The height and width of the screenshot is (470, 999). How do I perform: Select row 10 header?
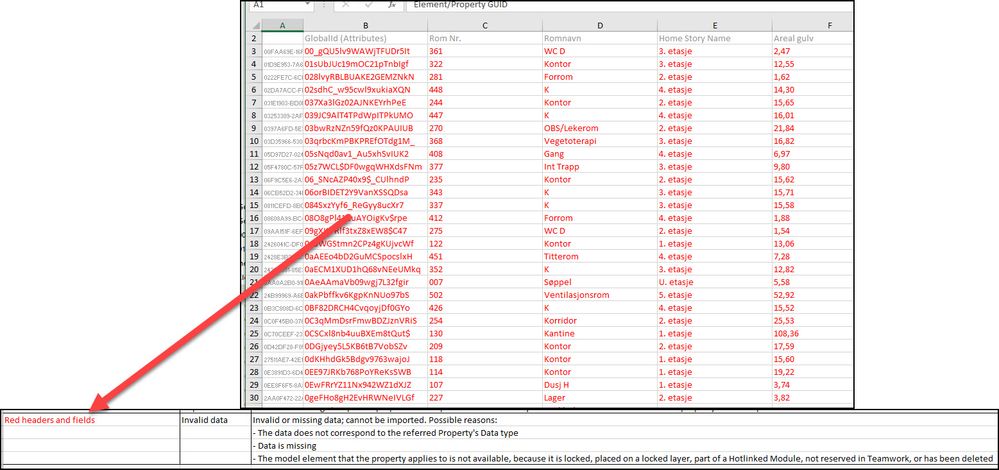pos(255,141)
